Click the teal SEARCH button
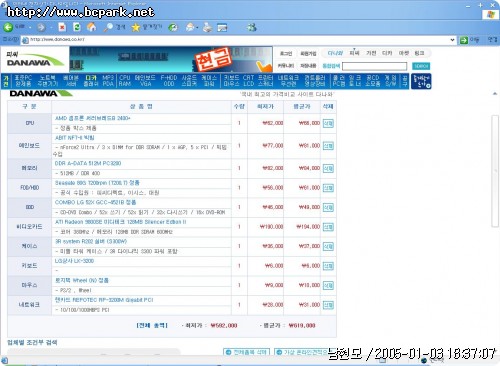Viewport: 500px width, 366px height. coord(421,66)
